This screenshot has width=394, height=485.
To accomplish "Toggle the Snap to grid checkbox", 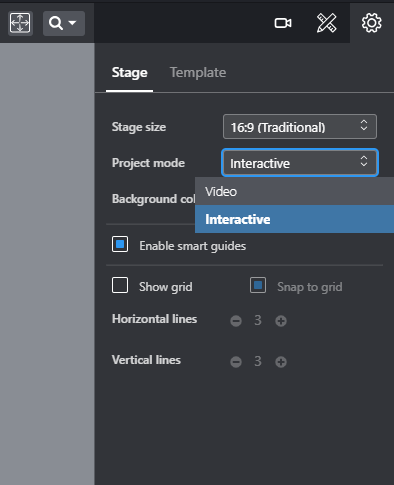I will pyautogui.click(x=258, y=285).
